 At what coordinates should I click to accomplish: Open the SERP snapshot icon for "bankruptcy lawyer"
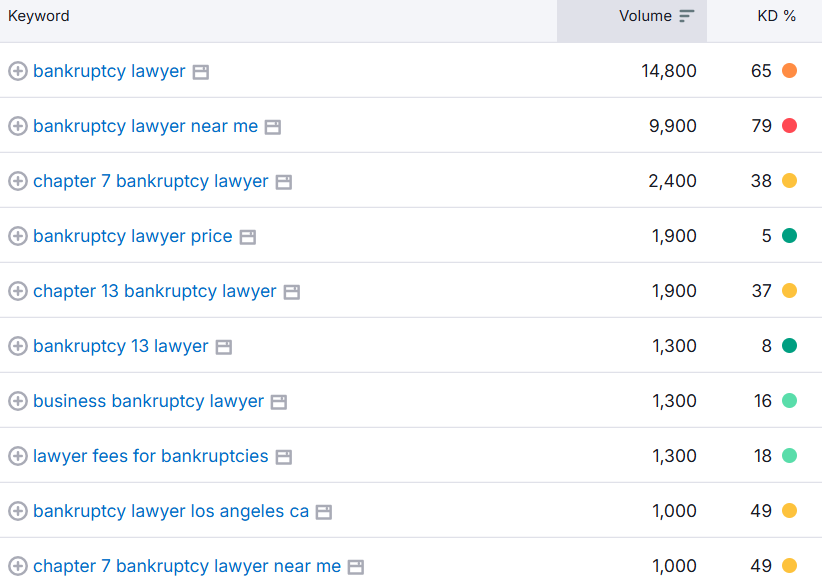(x=201, y=71)
